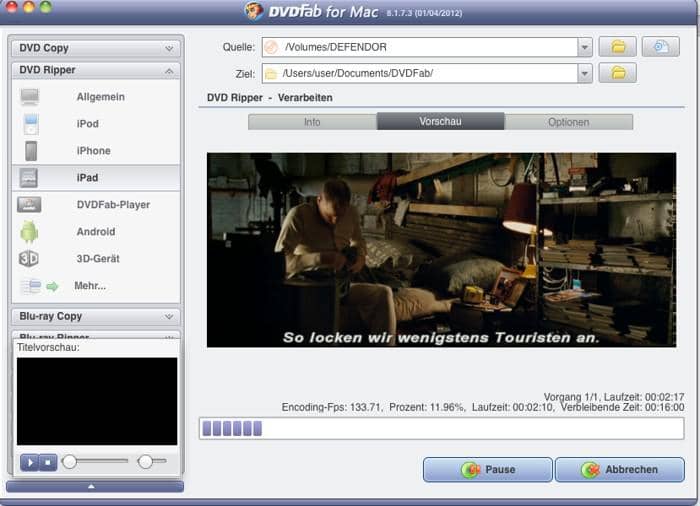This screenshot has height=506, width=700.
Task: Select Android profile label
Action: tap(96, 232)
